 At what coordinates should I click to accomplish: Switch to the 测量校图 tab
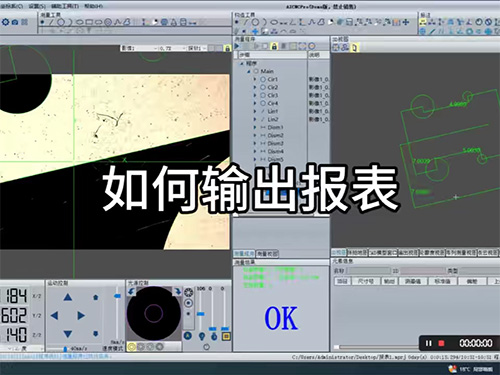tap(267, 254)
